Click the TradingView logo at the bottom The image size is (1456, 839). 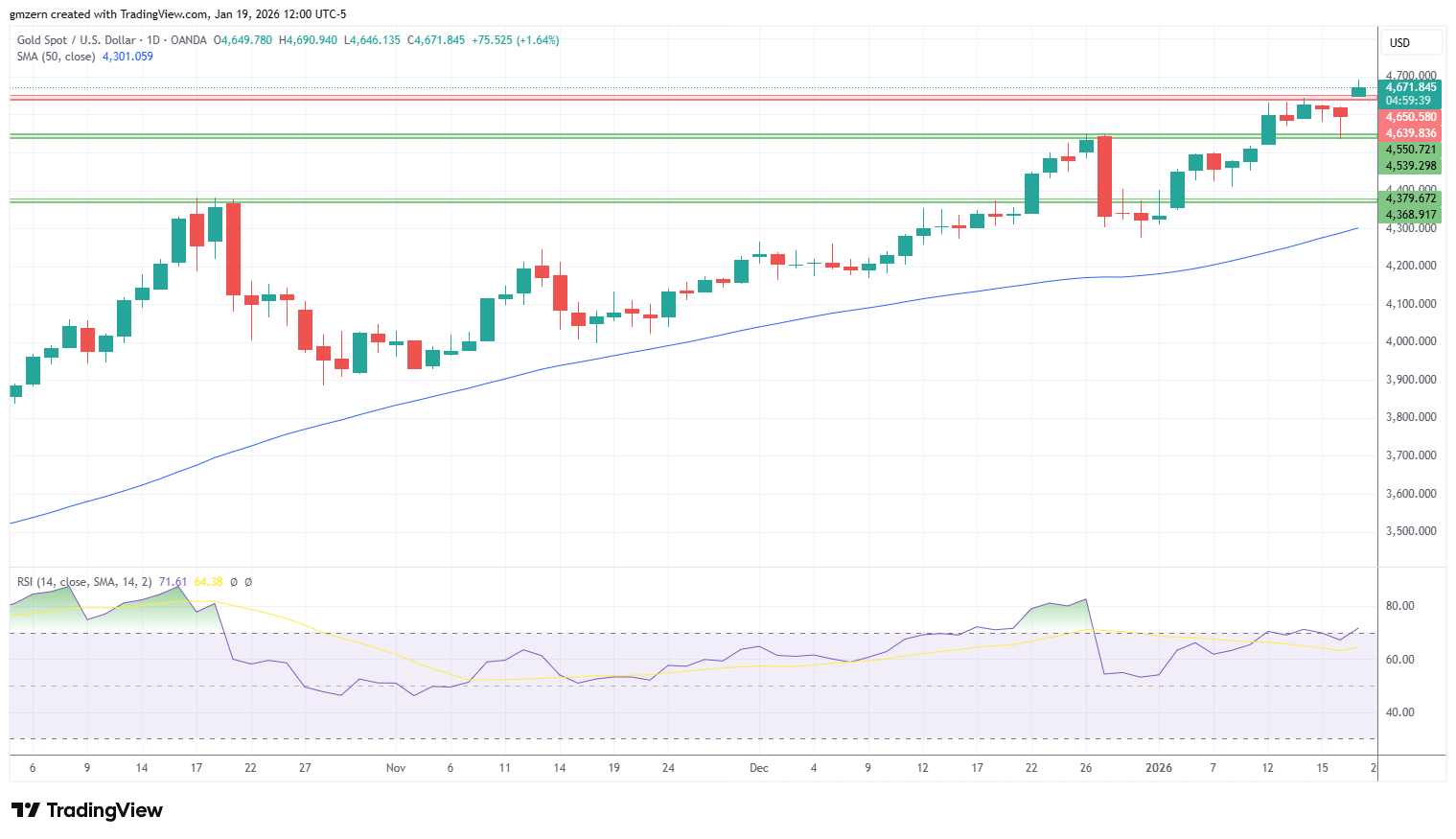87,810
